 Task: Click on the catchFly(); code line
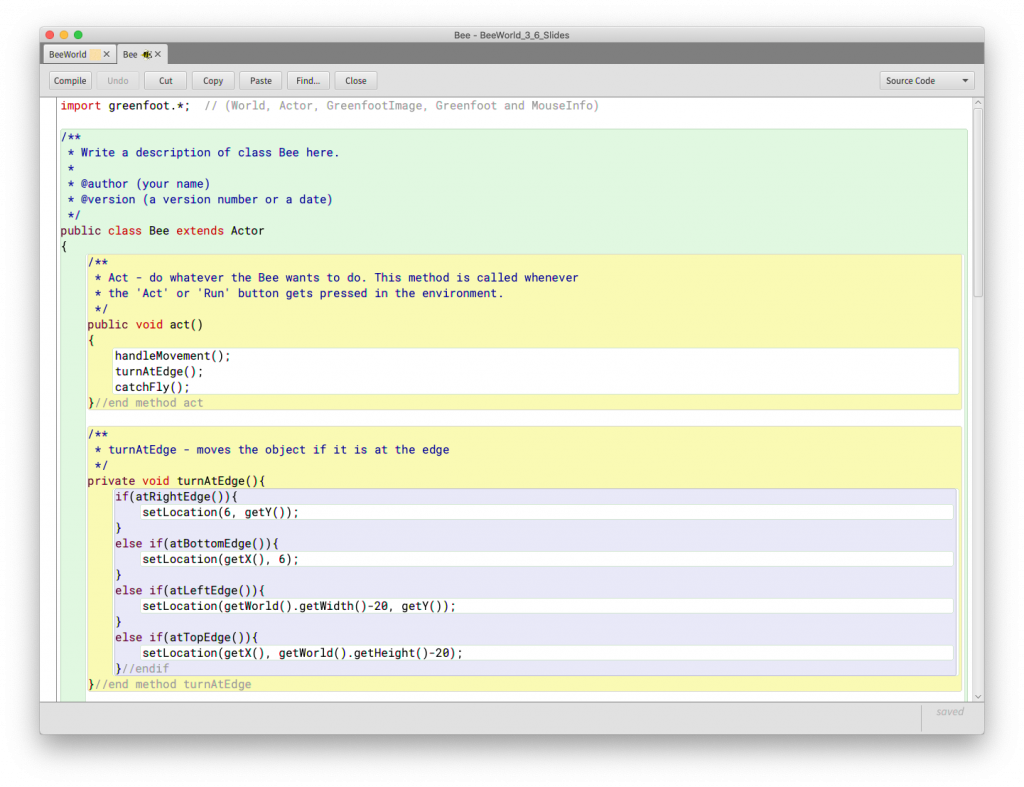[152, 387]
